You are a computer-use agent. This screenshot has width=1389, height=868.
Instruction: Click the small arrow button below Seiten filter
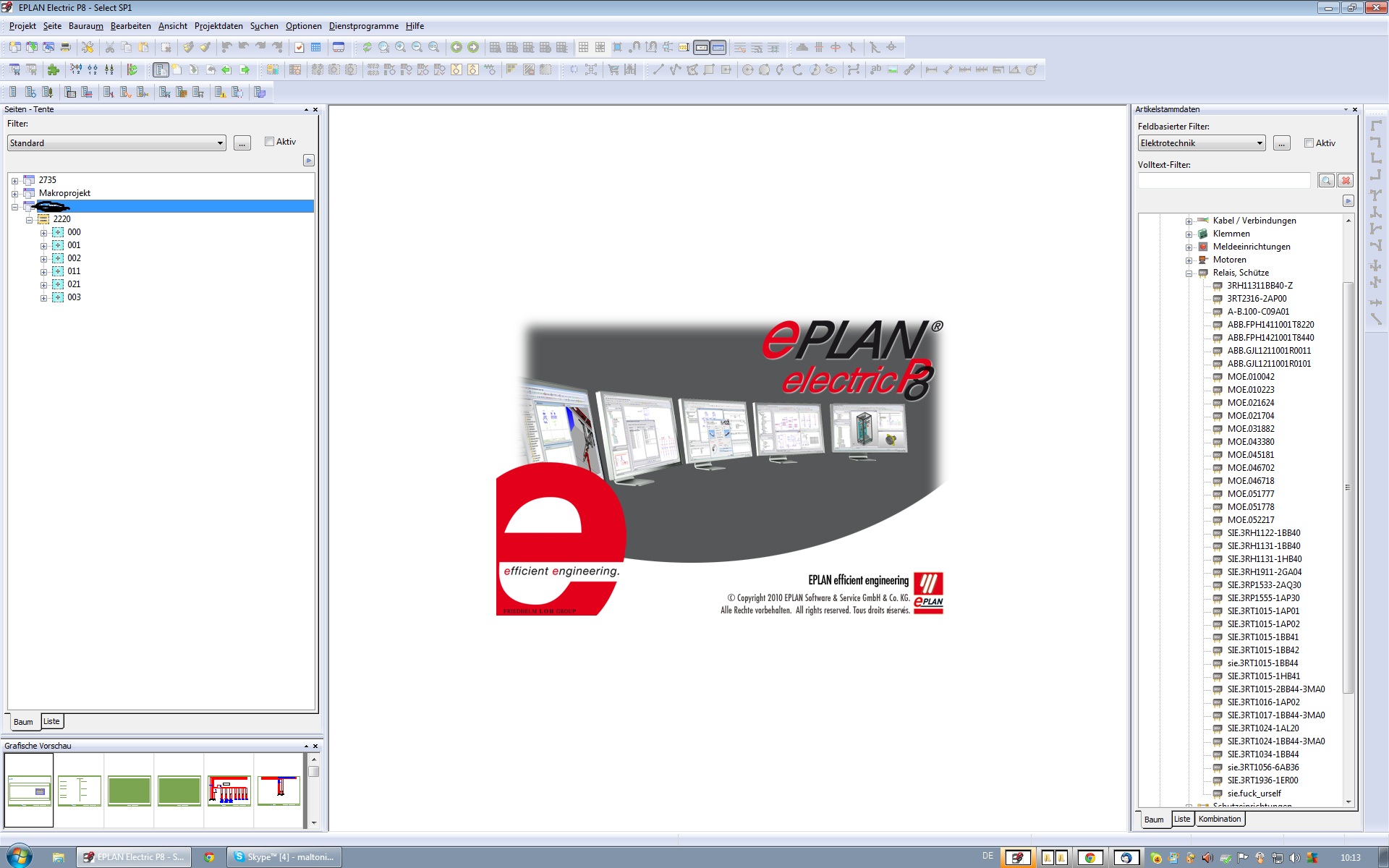pyautogui.click(x=309, y=161)
